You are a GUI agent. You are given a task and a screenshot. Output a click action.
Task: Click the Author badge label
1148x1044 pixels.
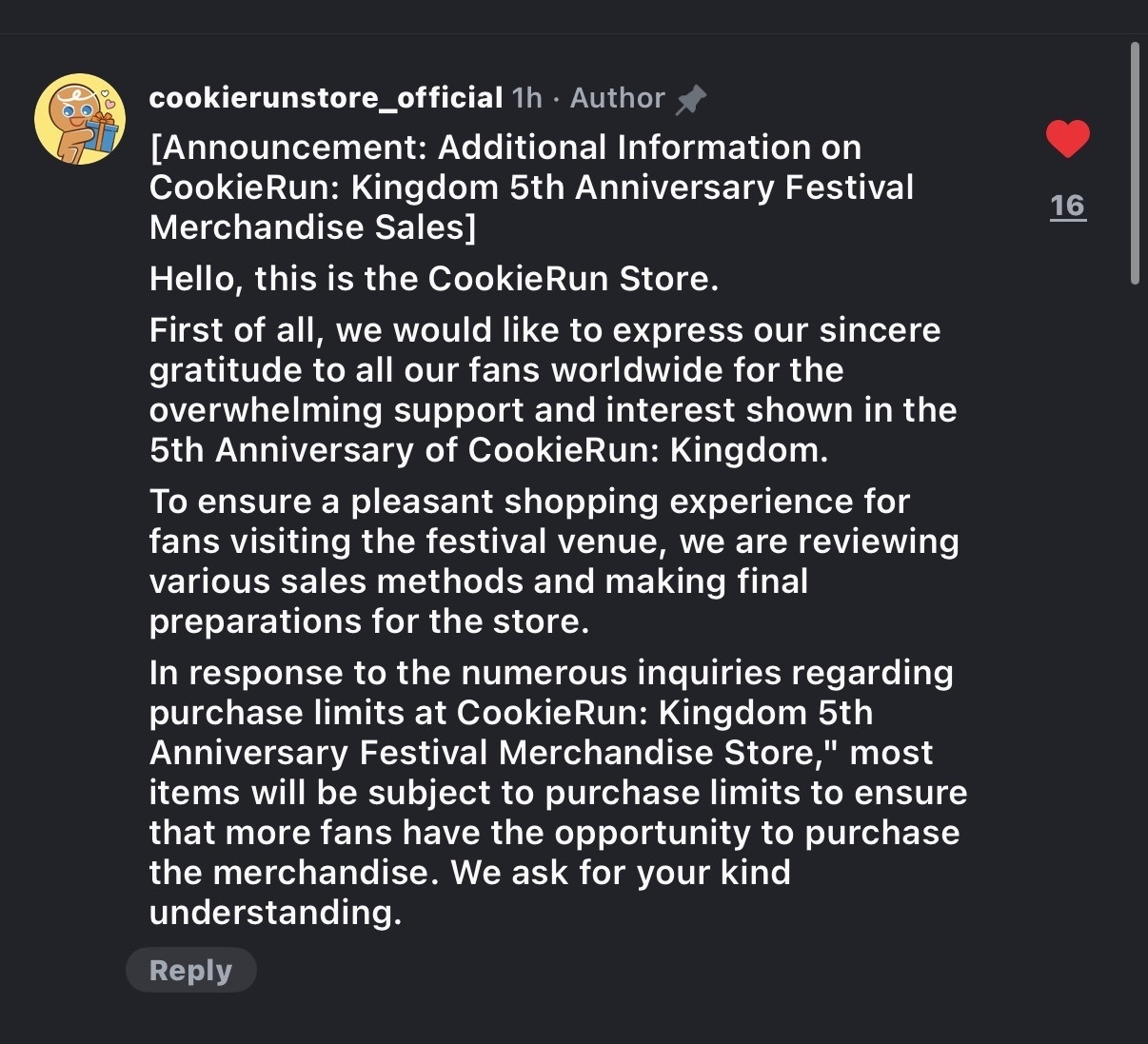(x=617, y=98)
